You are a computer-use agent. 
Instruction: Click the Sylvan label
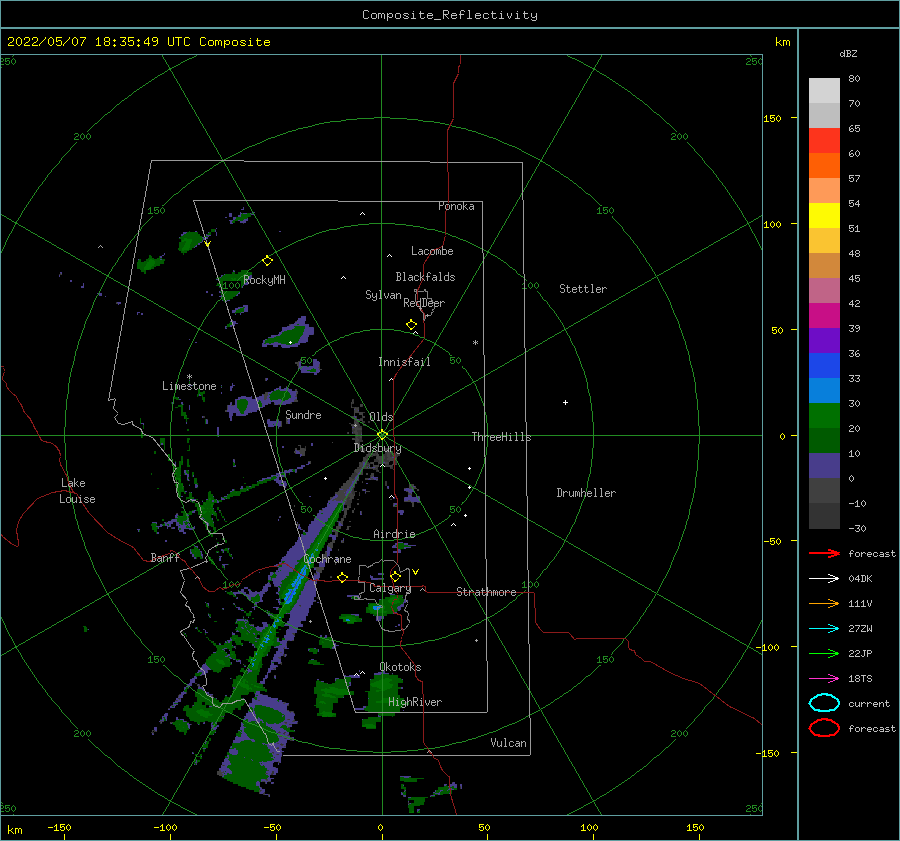[x=383, y=295]
